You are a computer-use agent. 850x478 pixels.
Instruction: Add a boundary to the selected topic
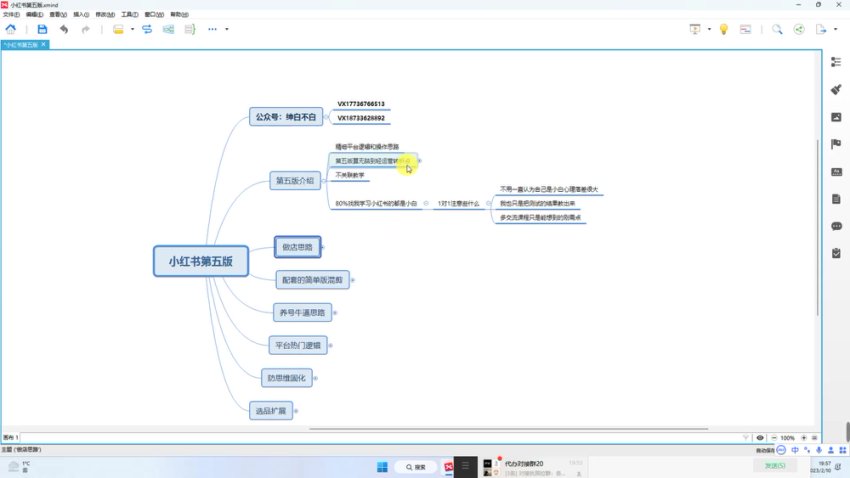tap(169, 29)
